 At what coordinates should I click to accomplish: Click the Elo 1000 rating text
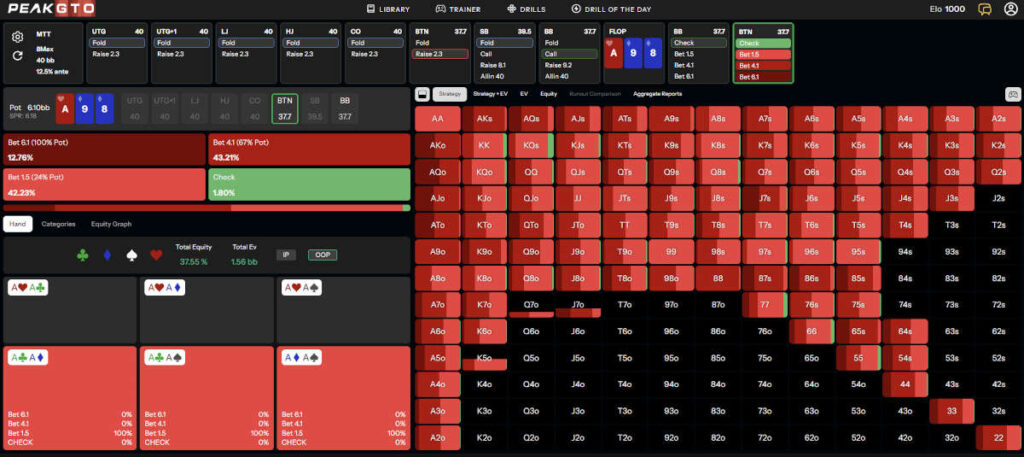point(947,9)
